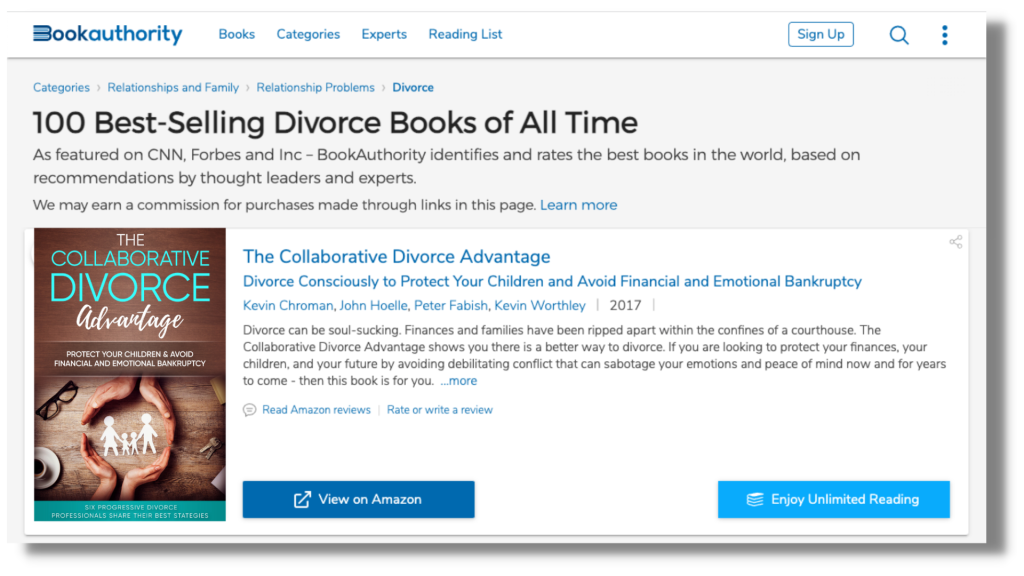
Task: Open the Learn more link
Action: [x=578, y=205]
